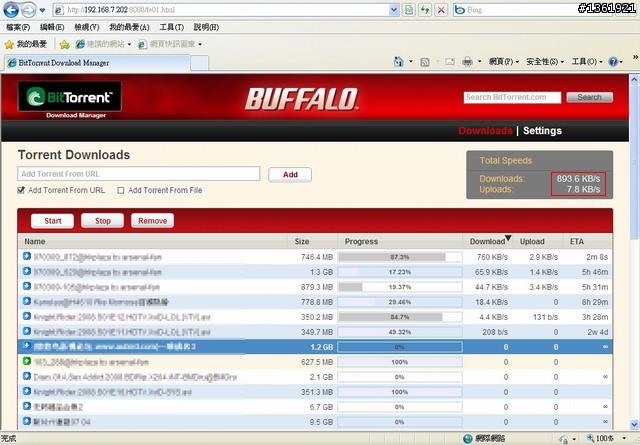Screen dimensions: 640x445
Task: Expand the address bar history dropdown
Action: (x=394, y=10)
